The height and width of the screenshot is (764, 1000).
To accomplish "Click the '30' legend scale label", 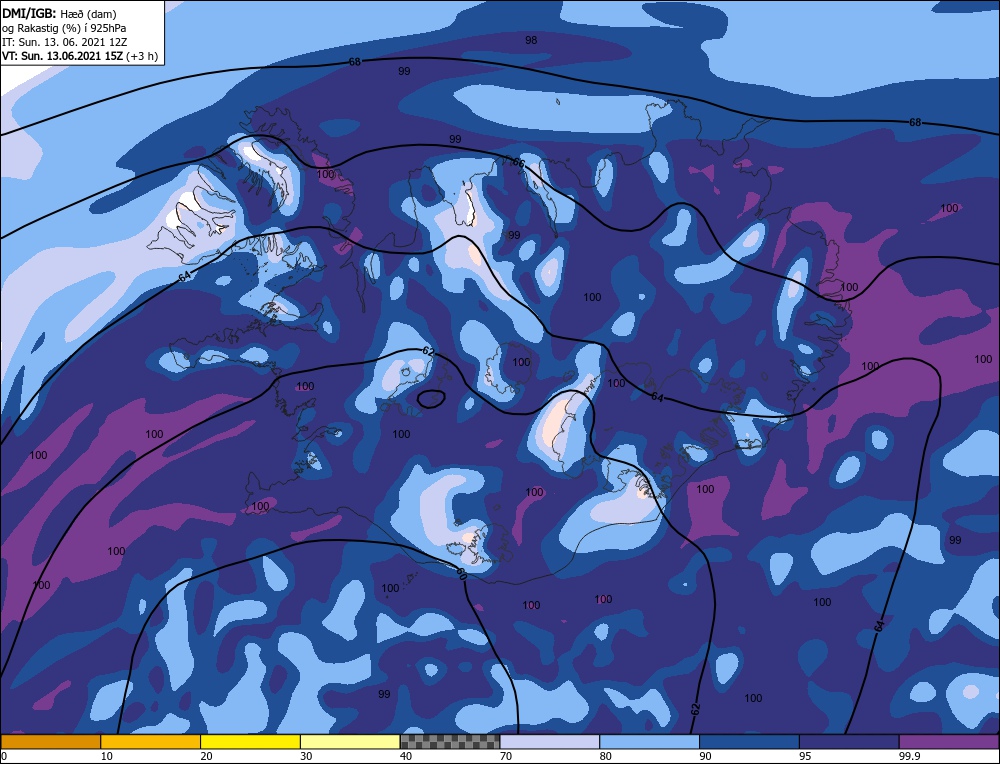I will 306,756.
